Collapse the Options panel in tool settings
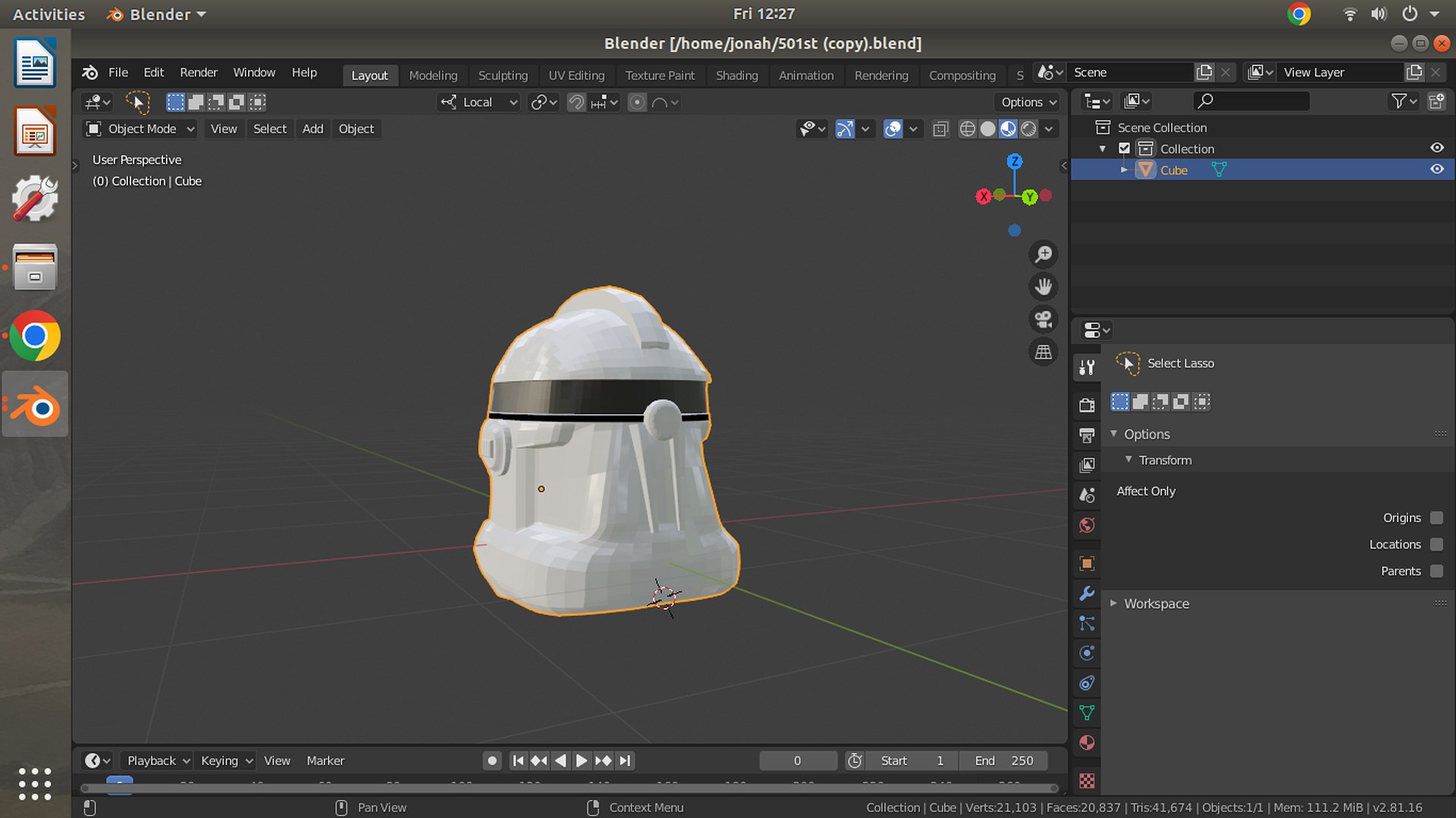The image size is (1456, 818). click(x=1114, y=434)
